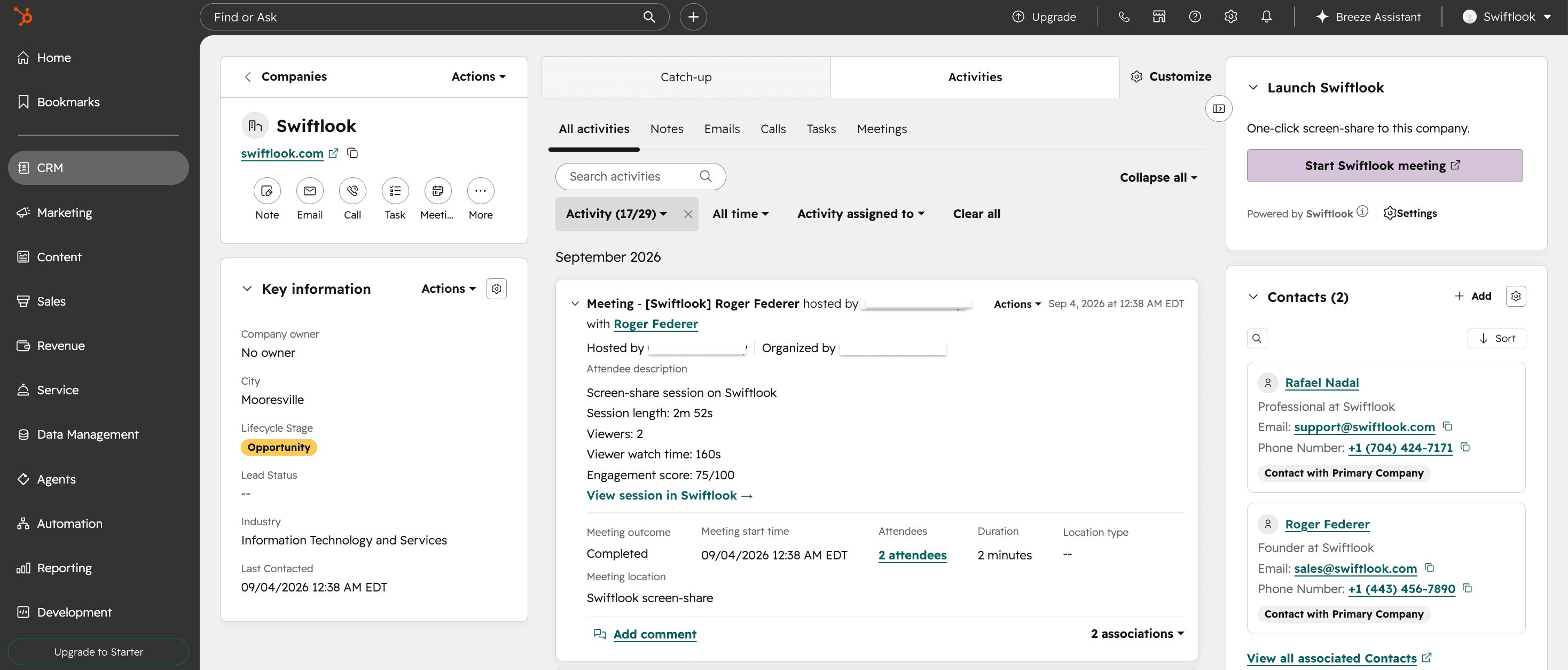Click the HubSpot sprocket logo
The width and height of the screenshot is (1568, 670).
point(23,17)
